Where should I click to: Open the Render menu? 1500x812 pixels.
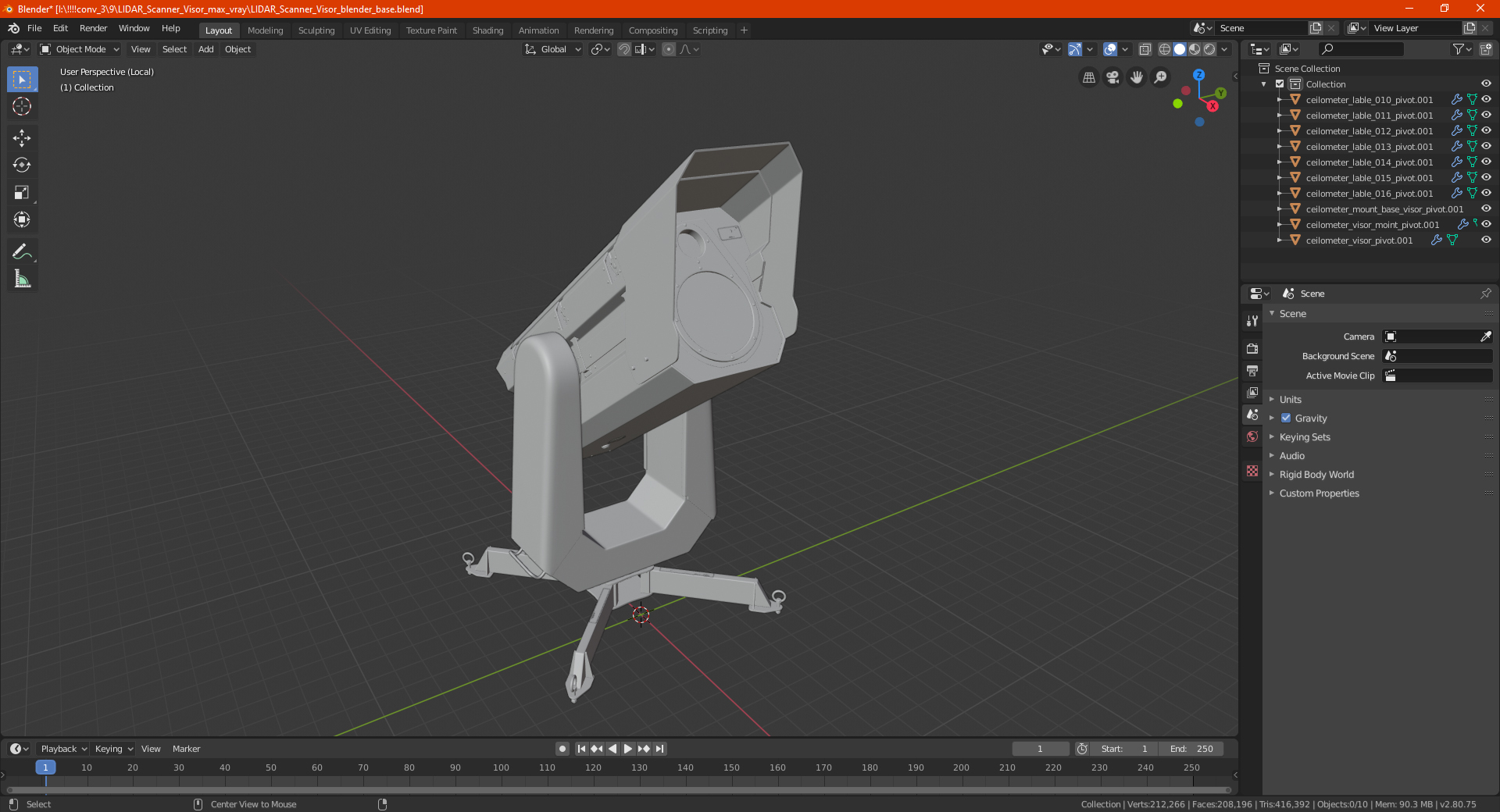pos(93,28)
